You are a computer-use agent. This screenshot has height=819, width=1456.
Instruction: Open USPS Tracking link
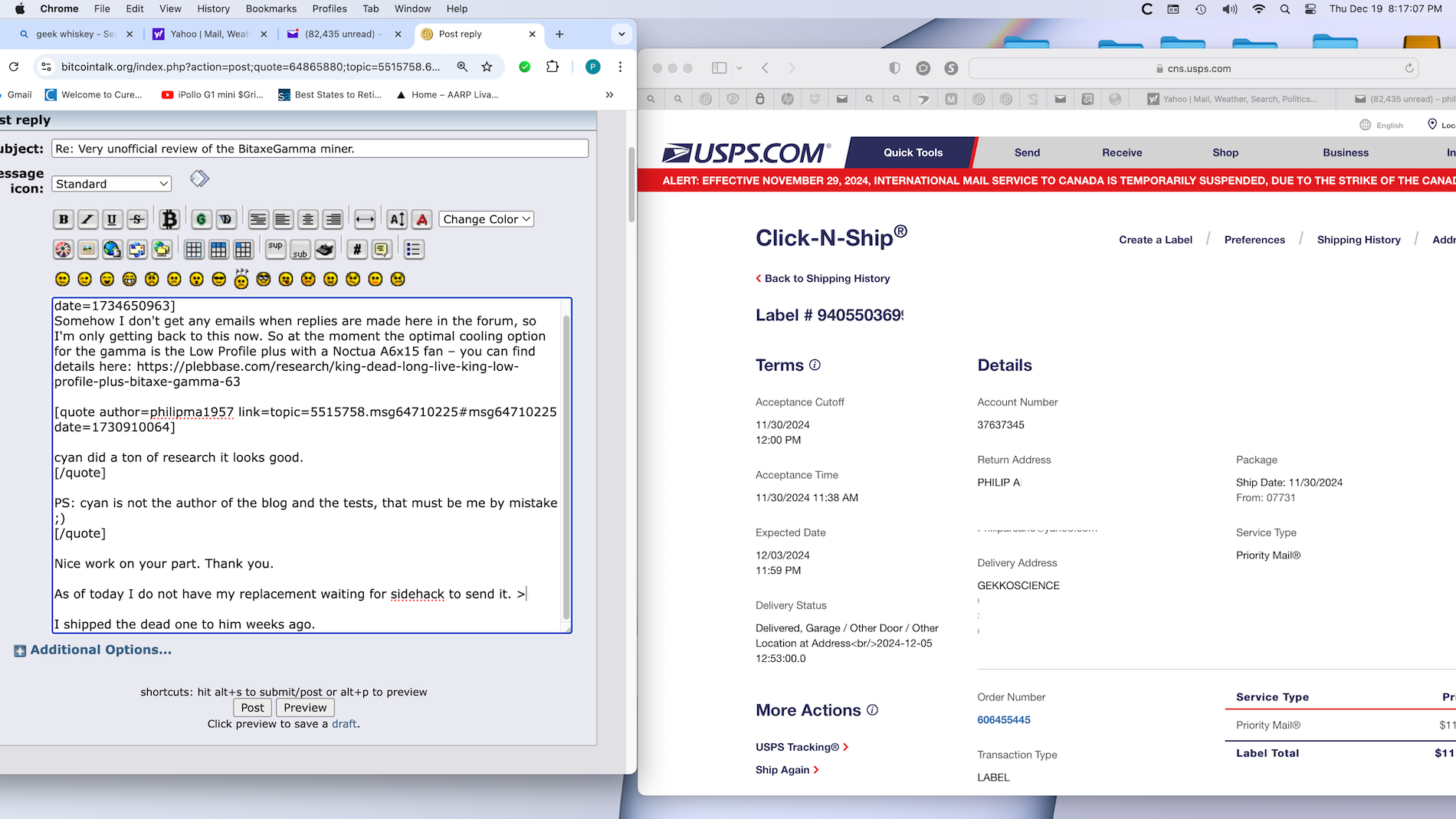[x=802, y=747]
